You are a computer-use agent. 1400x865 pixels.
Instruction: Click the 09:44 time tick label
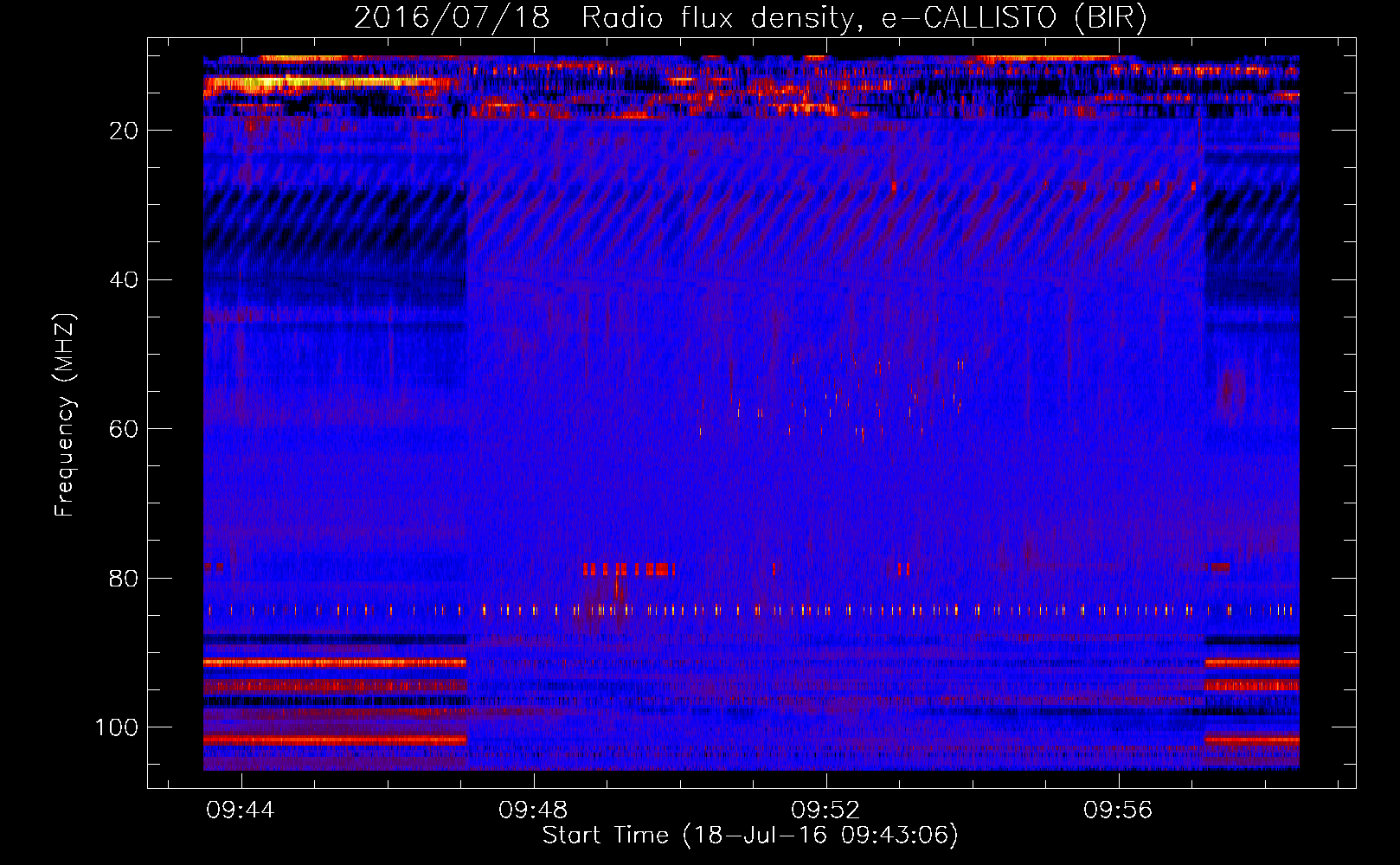[241, 811]
